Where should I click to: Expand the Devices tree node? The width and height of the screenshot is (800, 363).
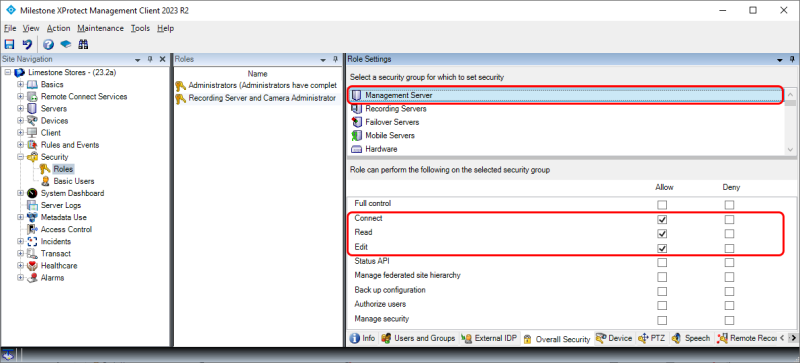click(20, 121)
